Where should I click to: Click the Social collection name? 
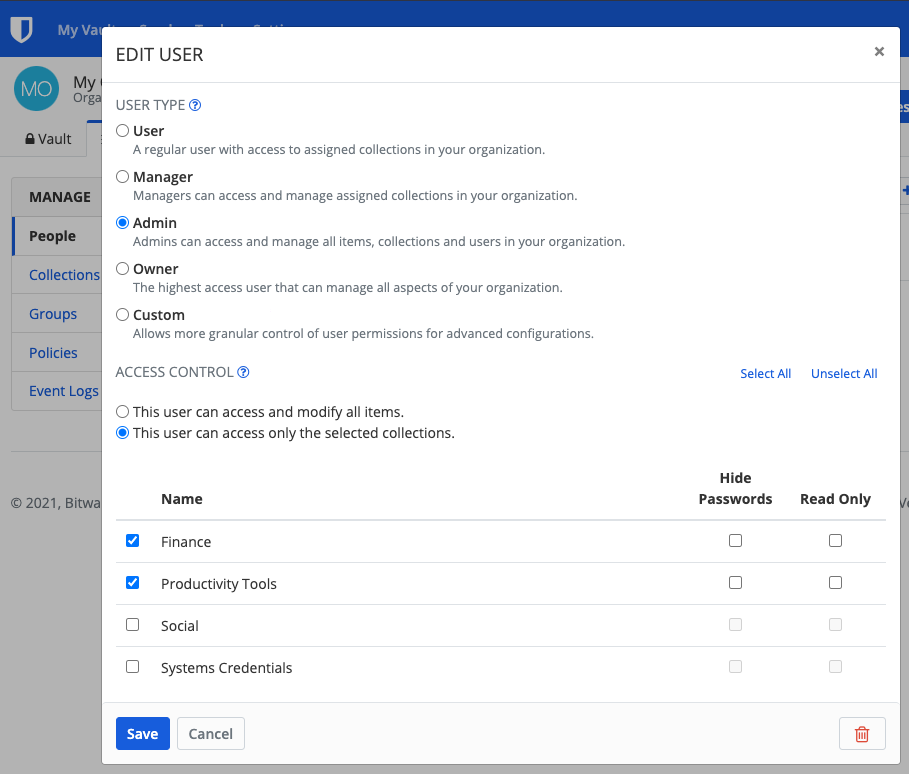click(x=180, y=626)
